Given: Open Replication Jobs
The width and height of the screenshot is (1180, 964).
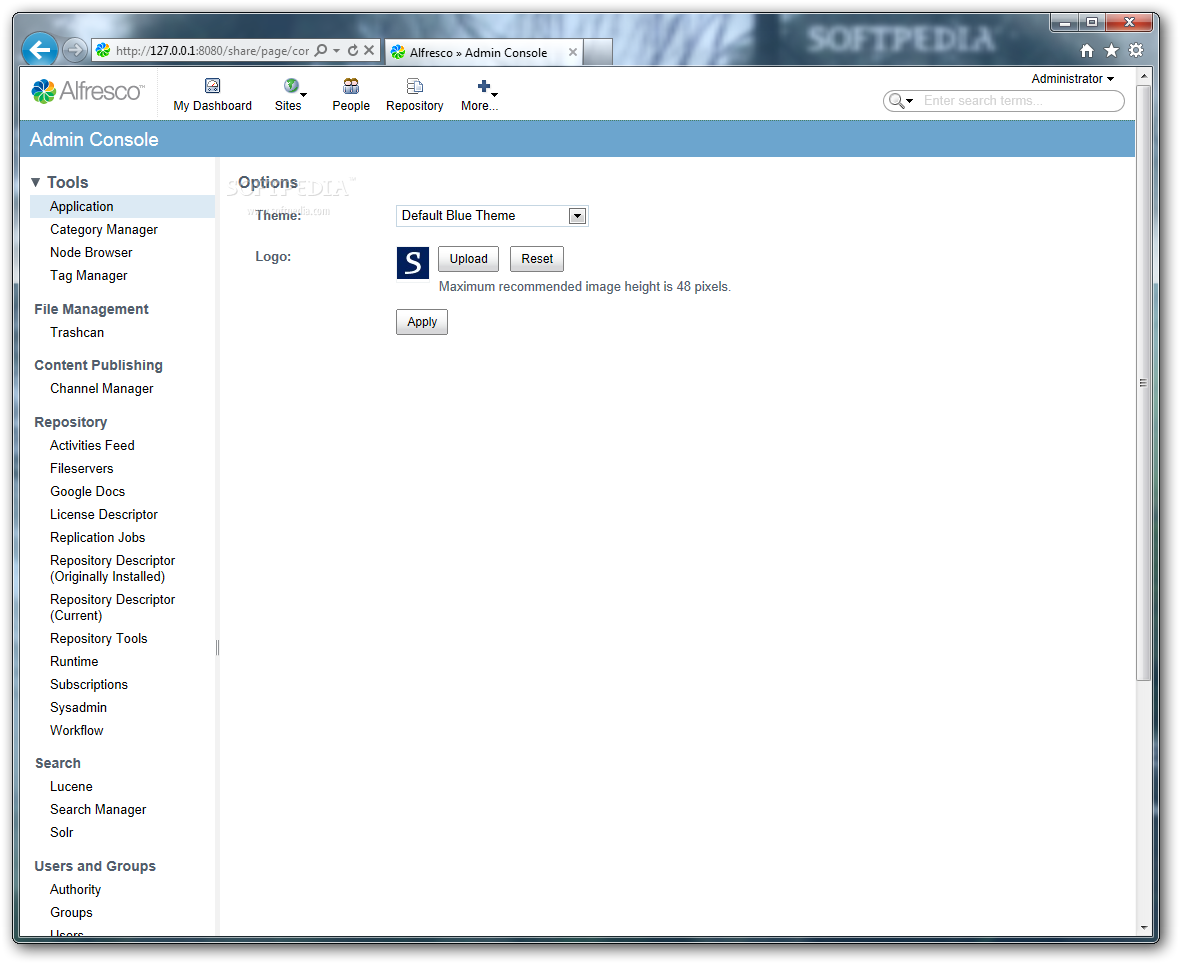Looking at the screenshot, I should coord(97,537).
